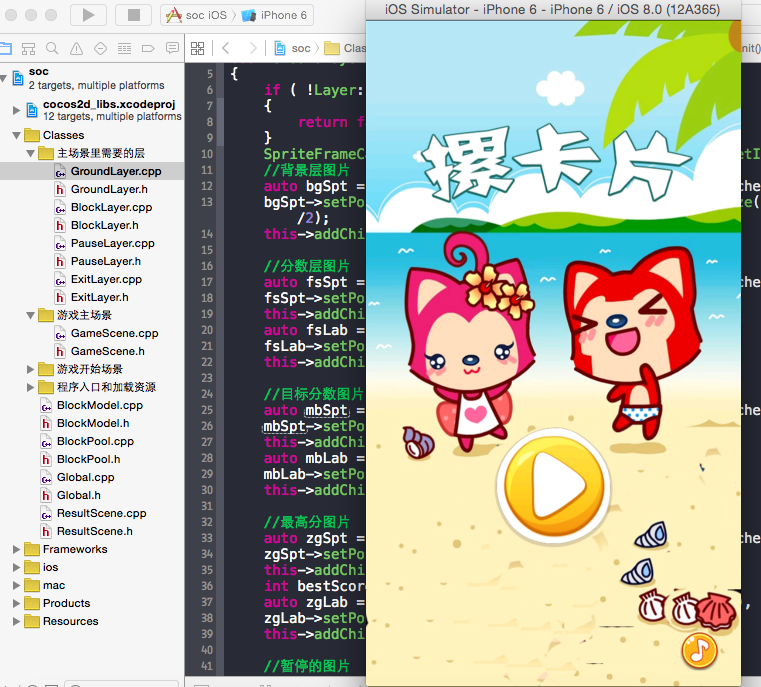Open the Project navigator icon
This screenshot has height=687, width=761.
point(5,48)
